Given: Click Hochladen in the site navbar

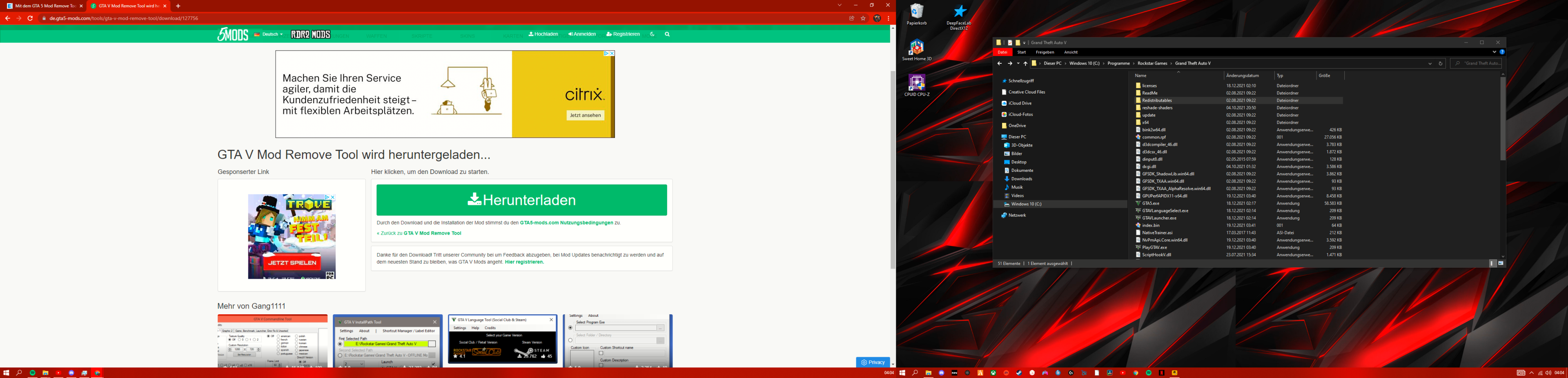Looking at the screenshot, I should 543,35.
